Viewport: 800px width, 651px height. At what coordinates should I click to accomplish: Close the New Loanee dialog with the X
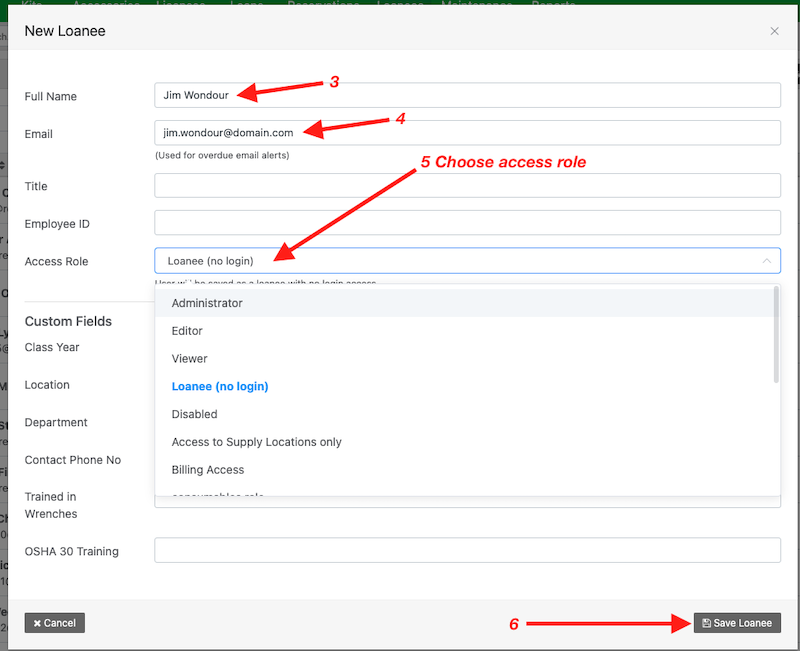point(774,31)
